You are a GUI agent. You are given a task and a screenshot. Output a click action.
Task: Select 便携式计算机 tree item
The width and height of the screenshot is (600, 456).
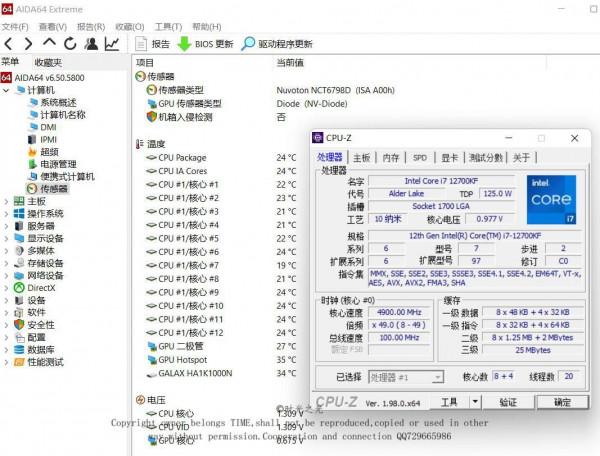click(67, 176)
